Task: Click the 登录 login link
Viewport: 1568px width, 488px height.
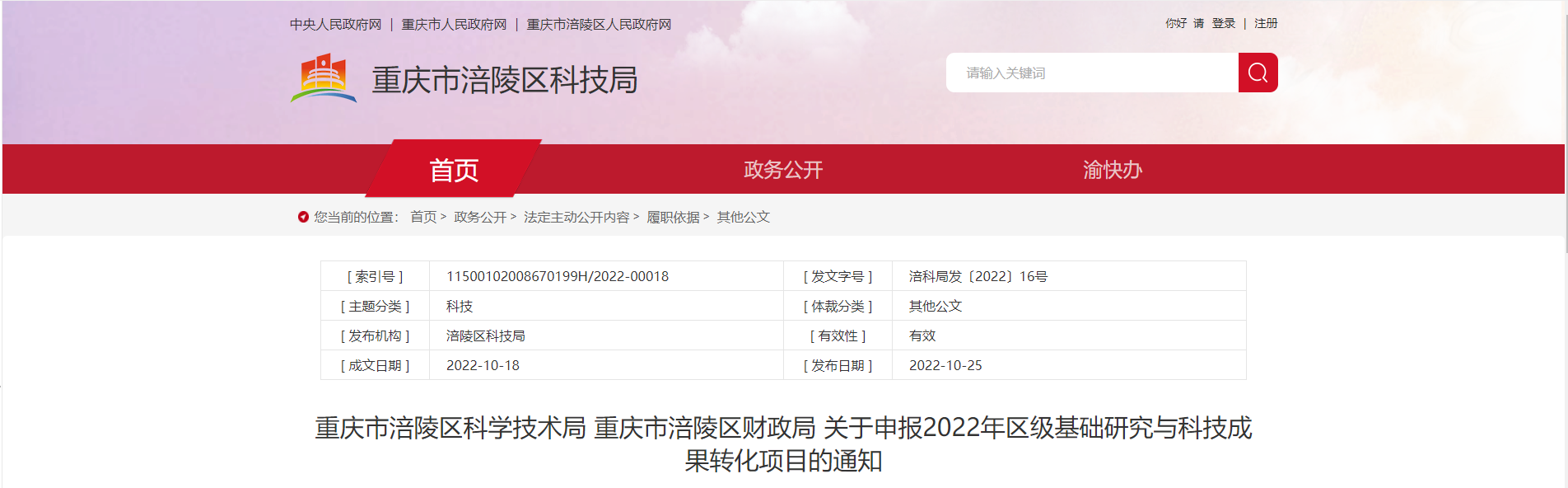Action: click(x=1223, y=24)
